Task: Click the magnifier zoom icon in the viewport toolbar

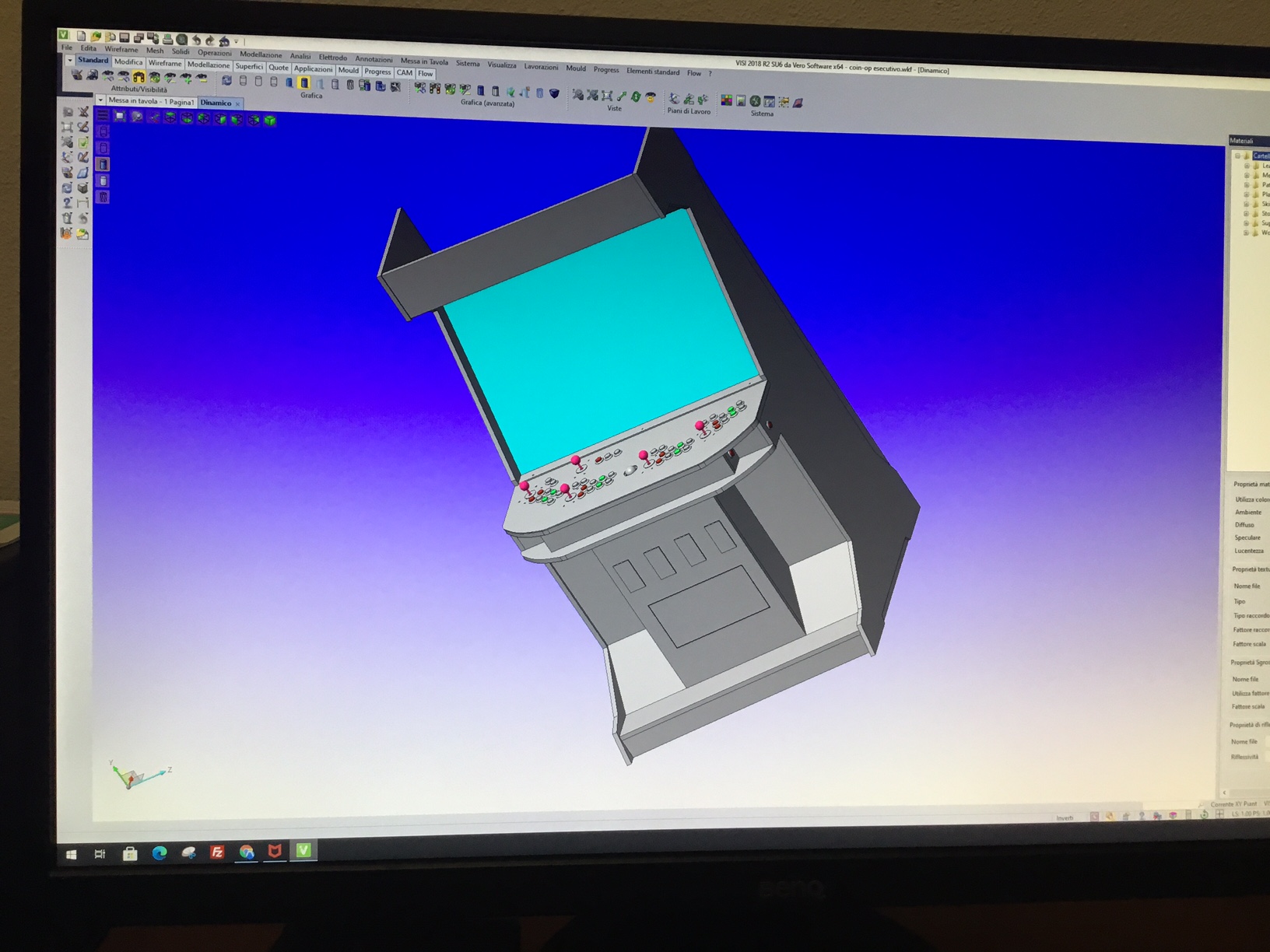Action: click(x=137, y=117)
